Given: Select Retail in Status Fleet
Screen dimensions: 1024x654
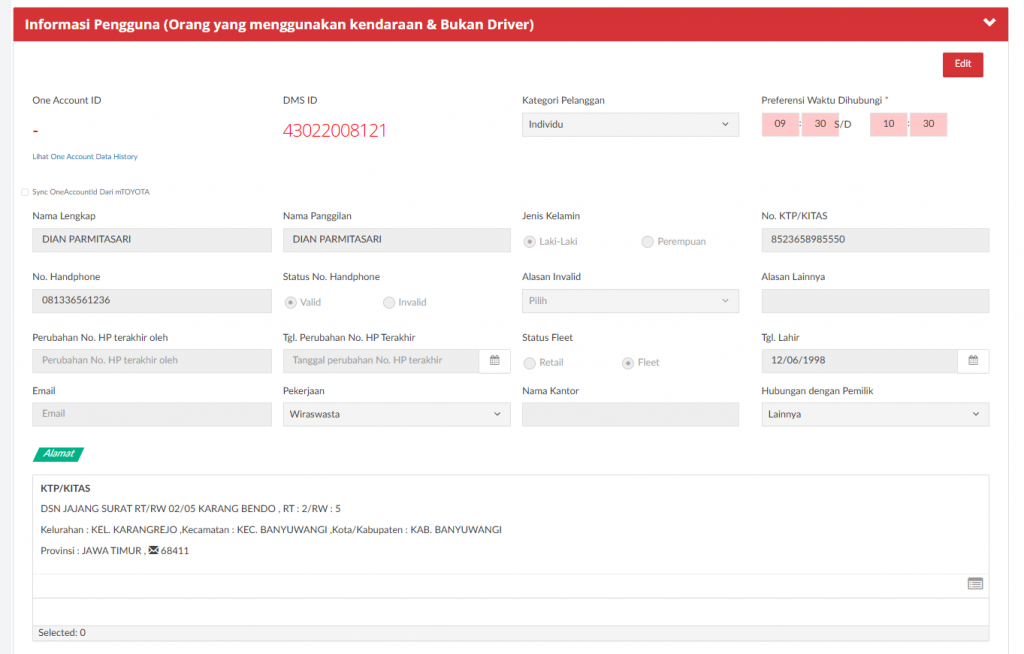Looking at the screenshot, I should 530,363.
